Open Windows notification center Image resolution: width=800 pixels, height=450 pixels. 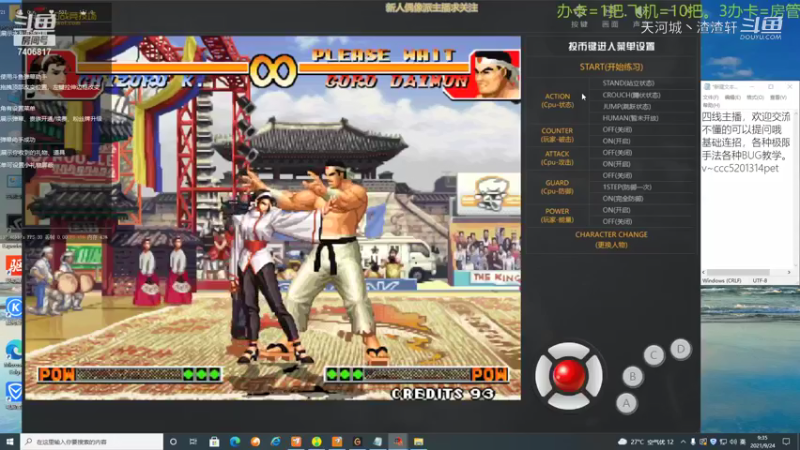(786, 442)
